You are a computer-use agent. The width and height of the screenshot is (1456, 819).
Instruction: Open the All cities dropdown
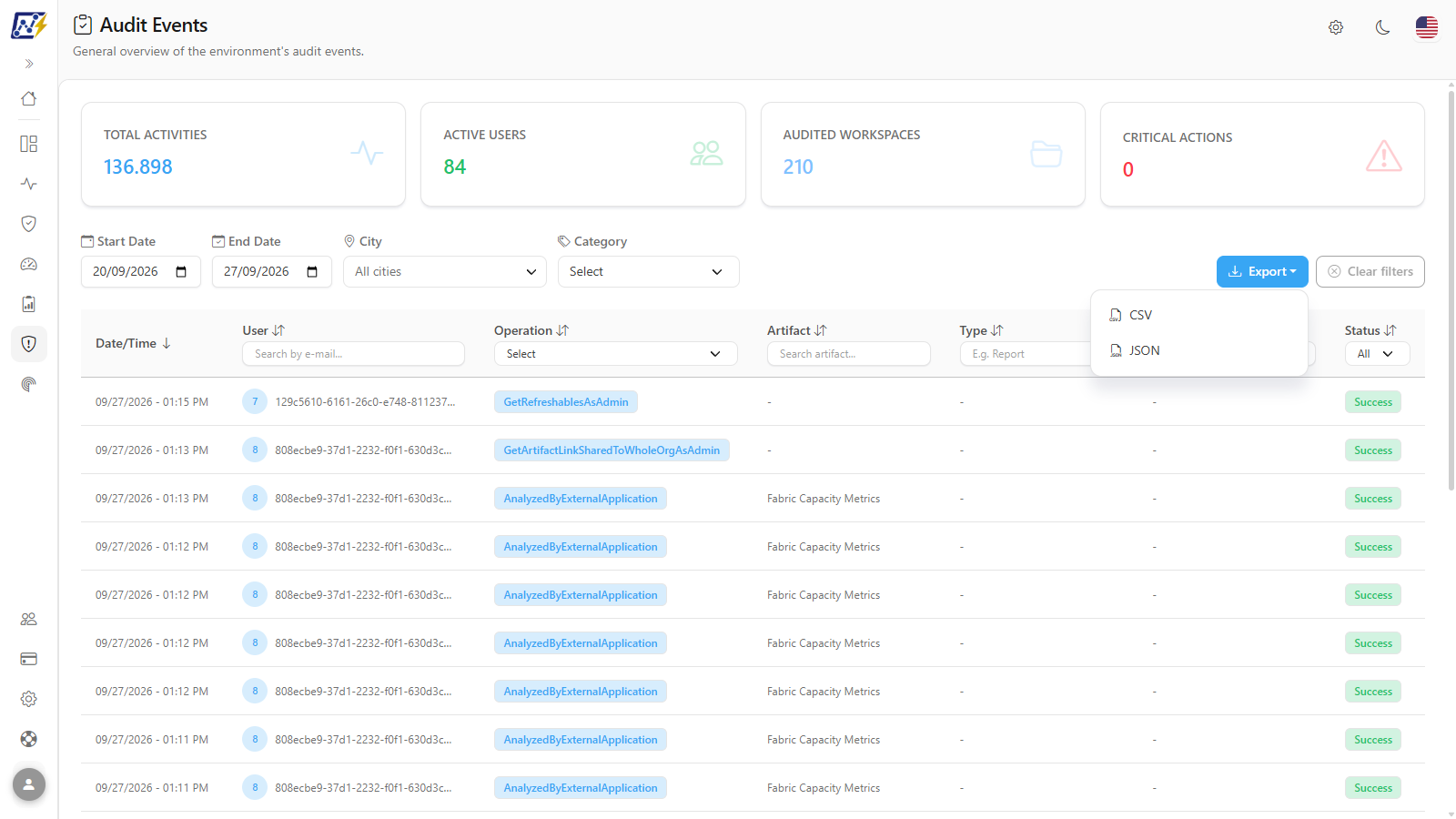445,271
